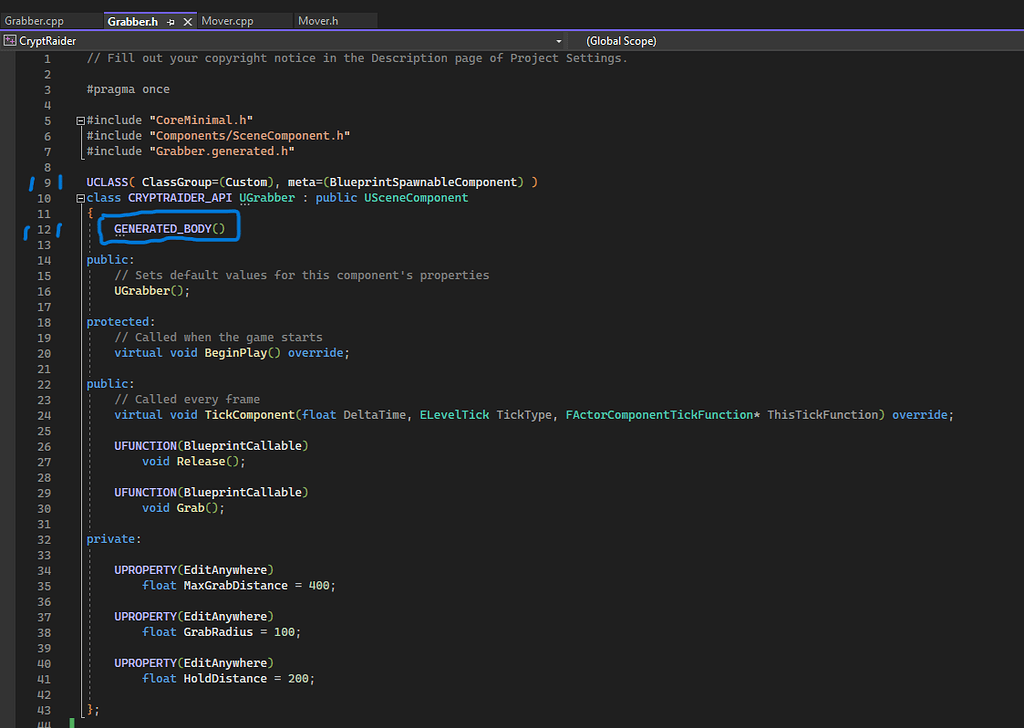
Task: Click the green change indicator near line 43
Action: coord(70,720)
